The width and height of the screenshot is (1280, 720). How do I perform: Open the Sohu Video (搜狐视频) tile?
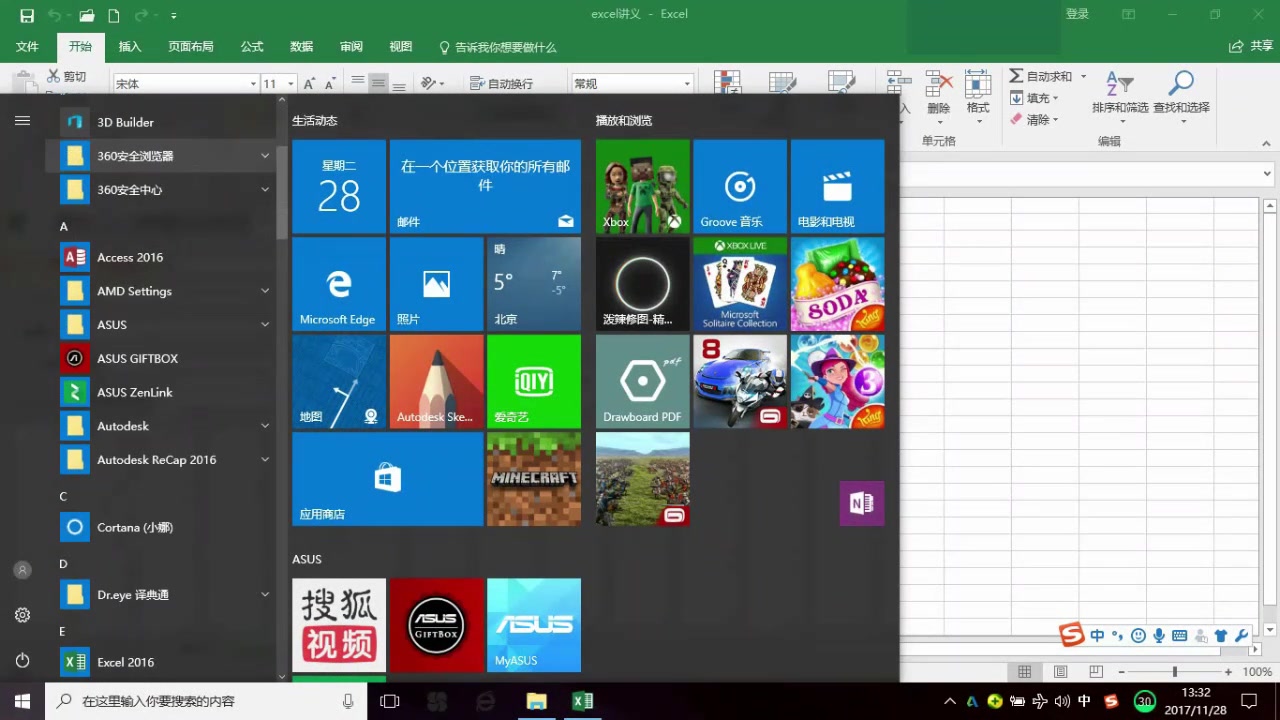[339, 625]
